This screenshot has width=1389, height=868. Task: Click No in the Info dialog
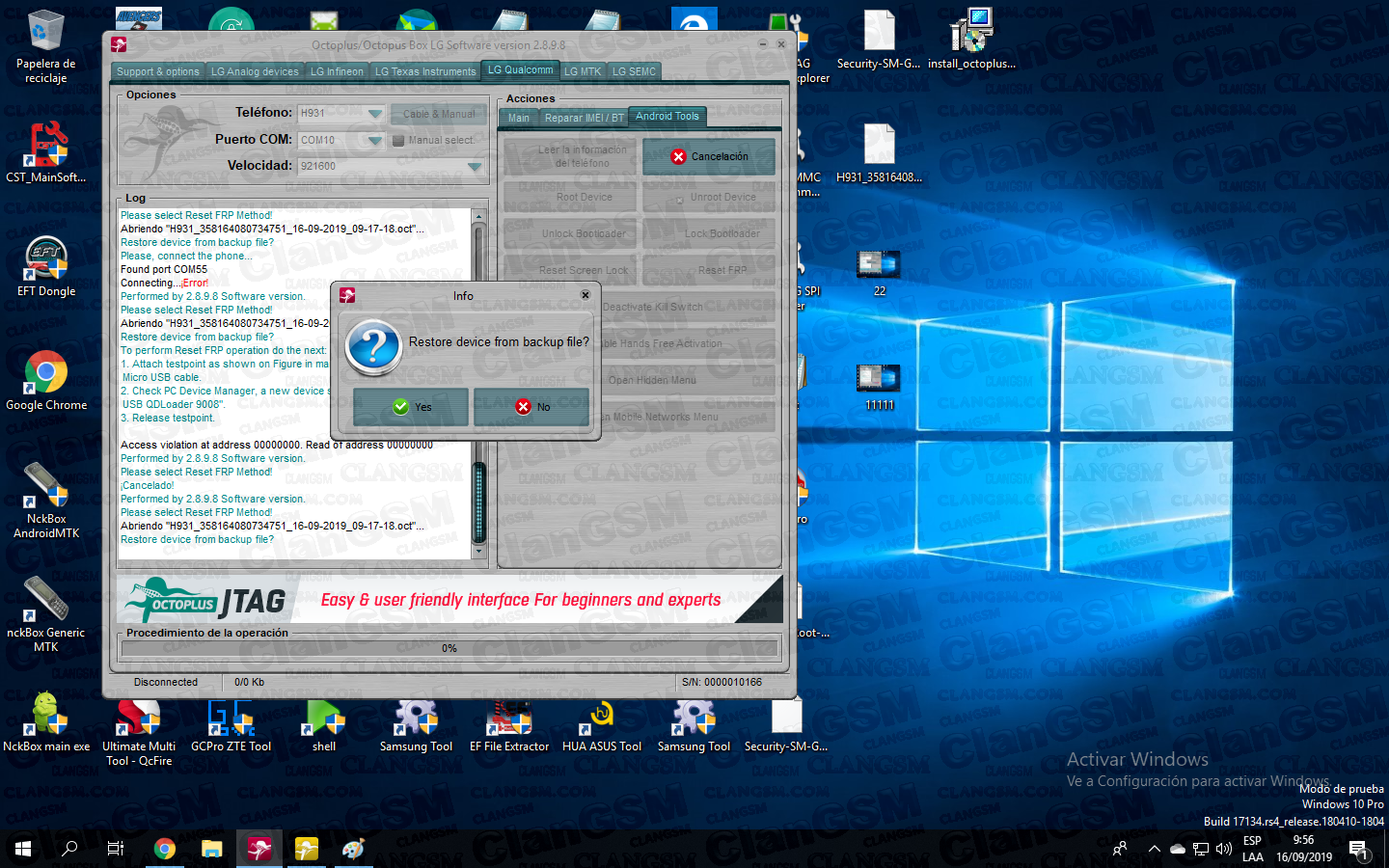coord(531,407)
